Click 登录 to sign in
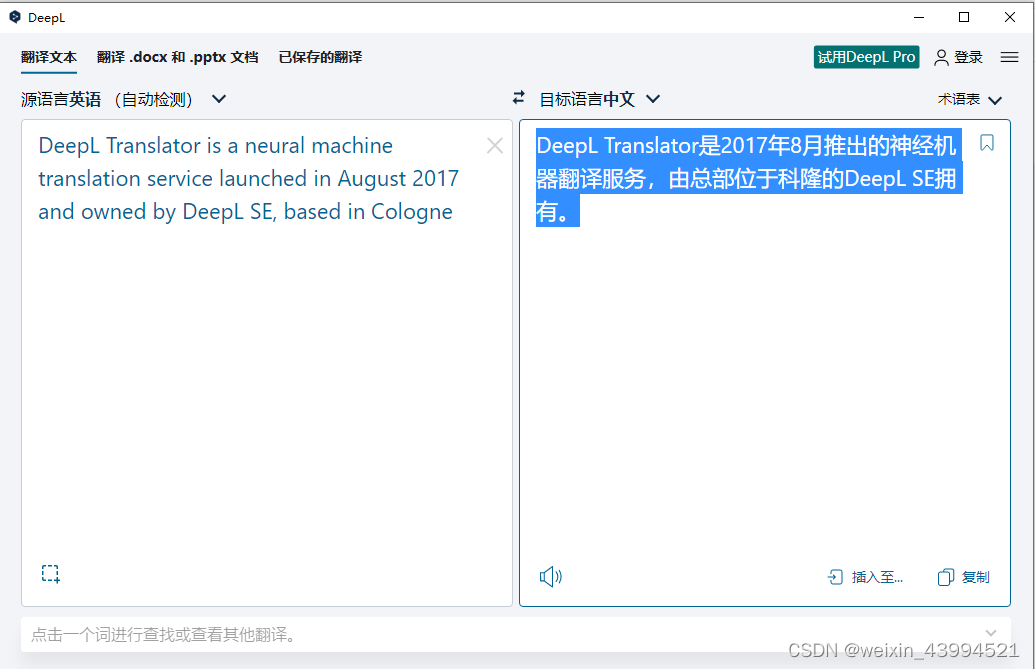 click(968, 57)
